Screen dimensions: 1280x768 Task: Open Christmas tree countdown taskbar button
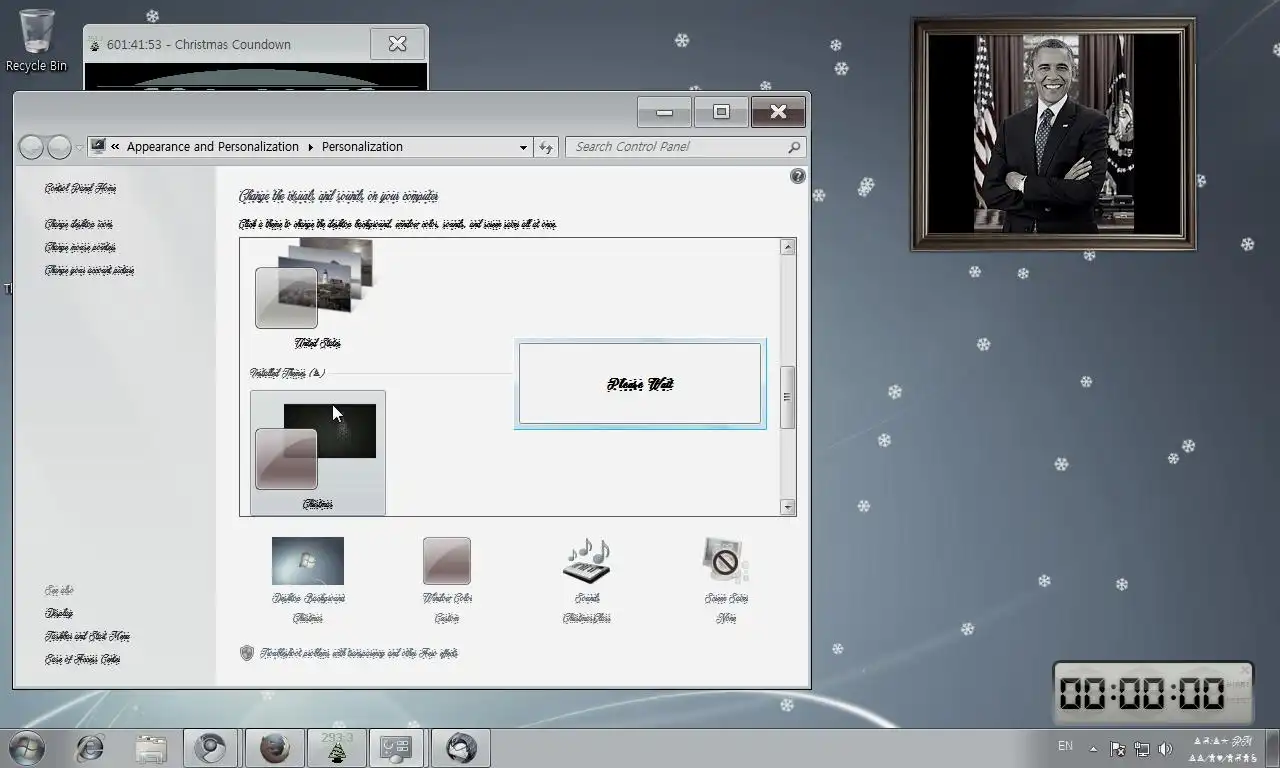pos(336,748)
